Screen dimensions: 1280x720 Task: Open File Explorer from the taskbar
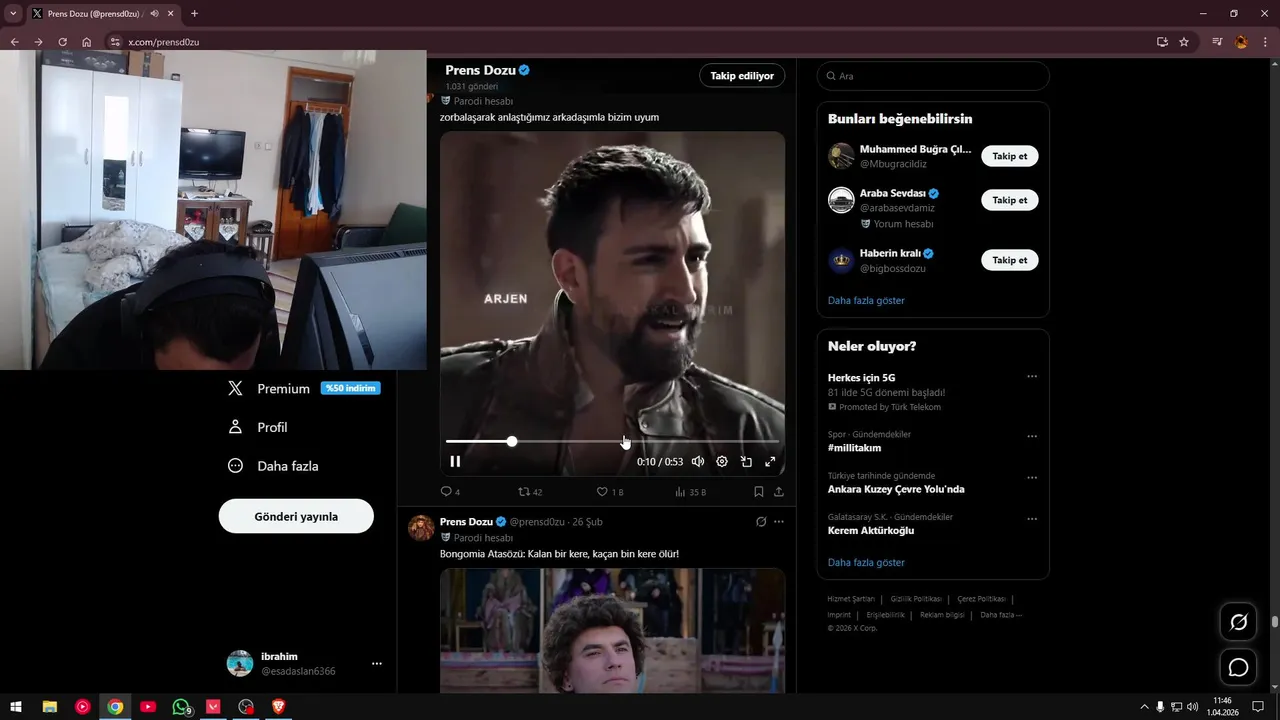tap(49, 707)
